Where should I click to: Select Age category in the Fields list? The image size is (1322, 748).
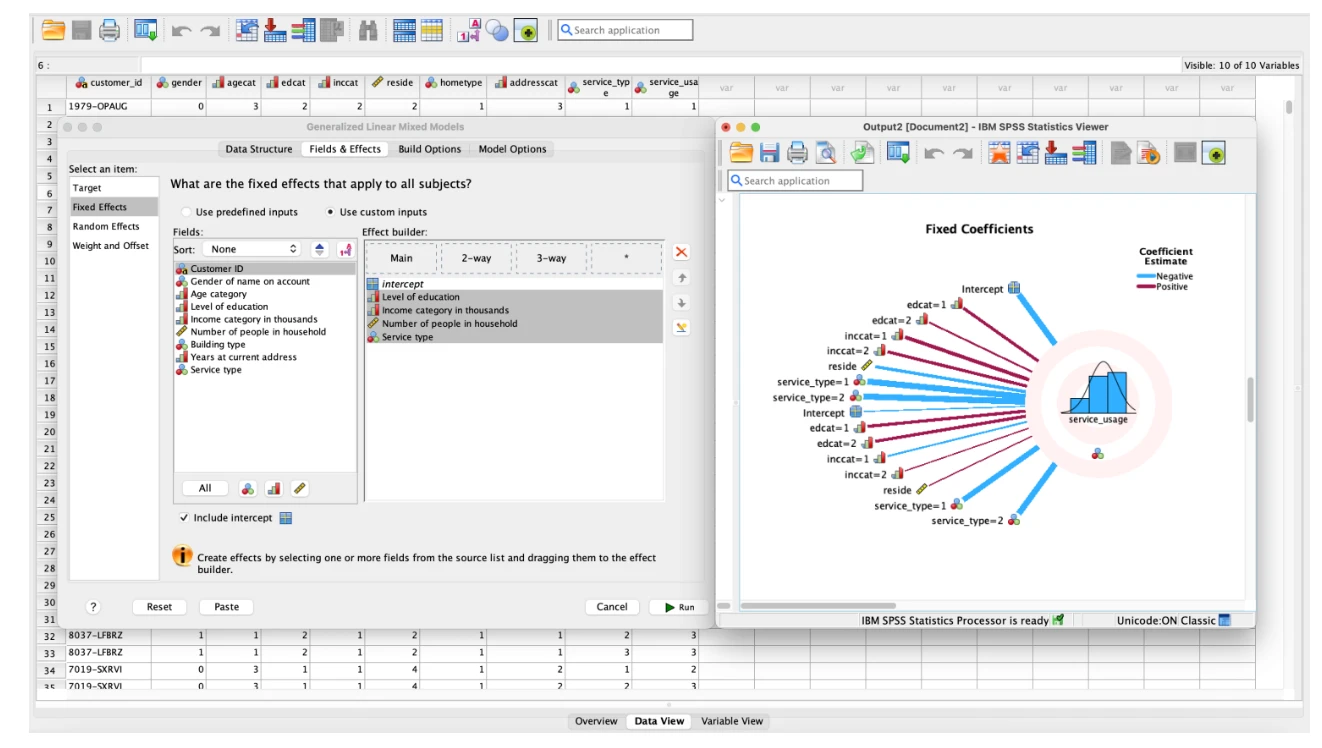[264, 294]
